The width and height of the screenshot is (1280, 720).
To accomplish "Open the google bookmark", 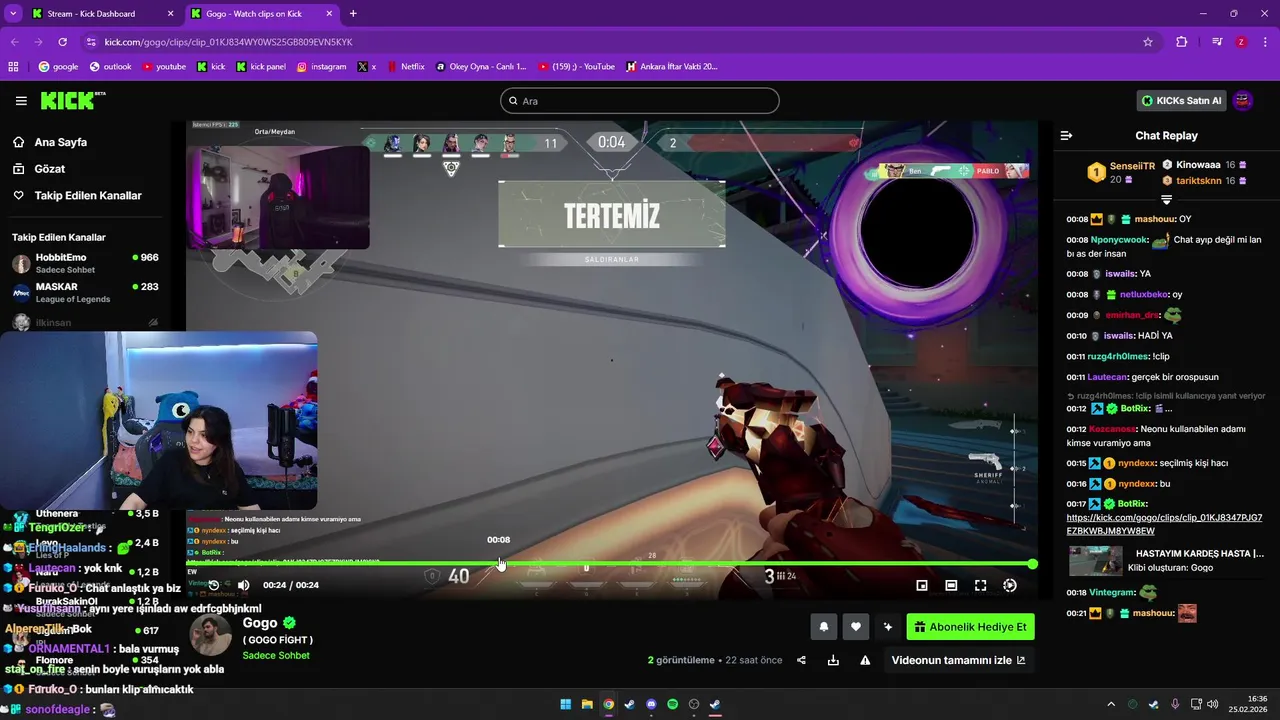I will pyautogui.click(x=58, y=67).
